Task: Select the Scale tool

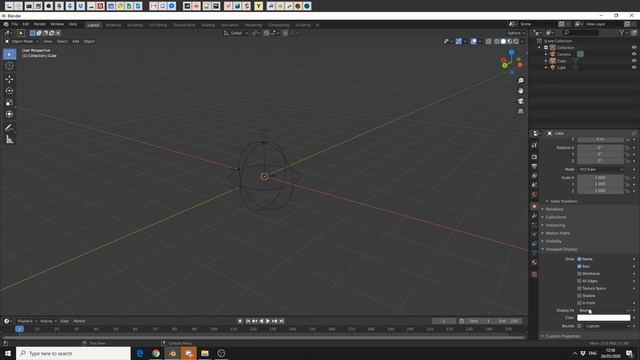Action: 9,103
